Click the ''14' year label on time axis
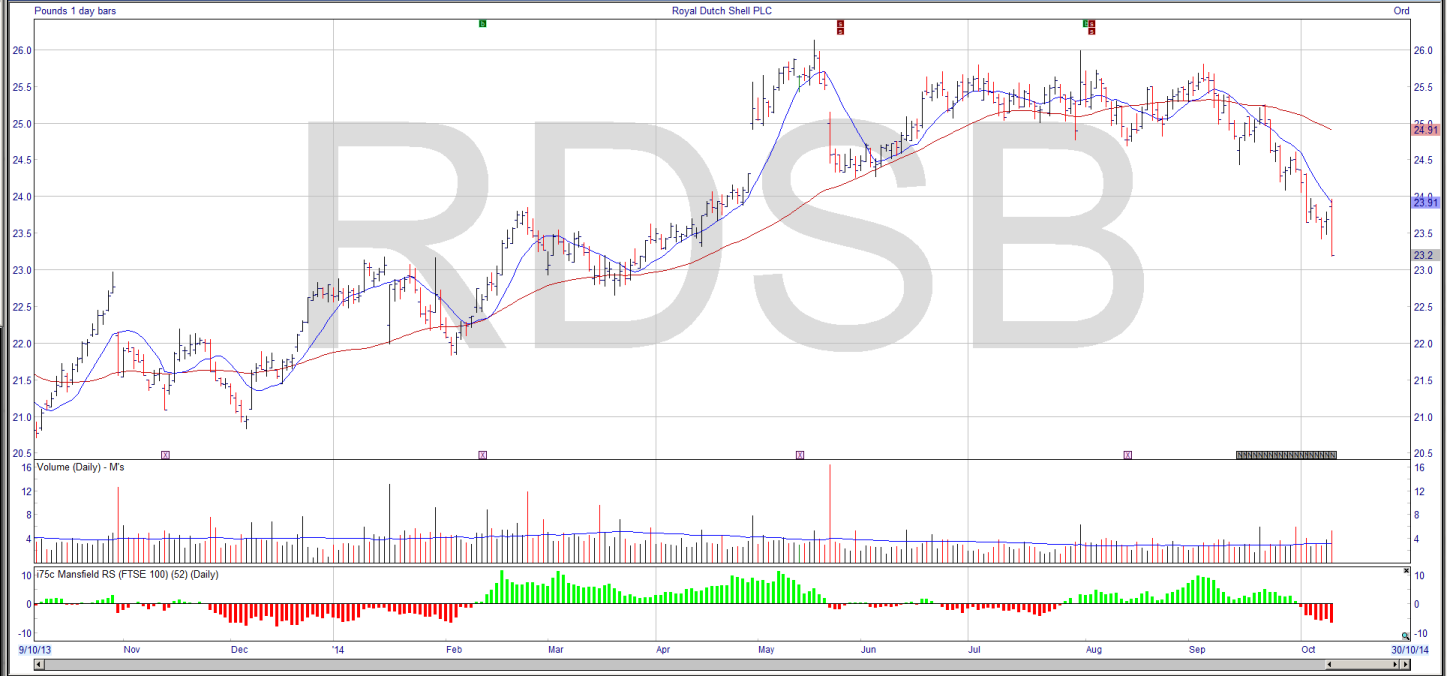The height and width of the screenshot is (676, 1447). [x=339, y=650]
